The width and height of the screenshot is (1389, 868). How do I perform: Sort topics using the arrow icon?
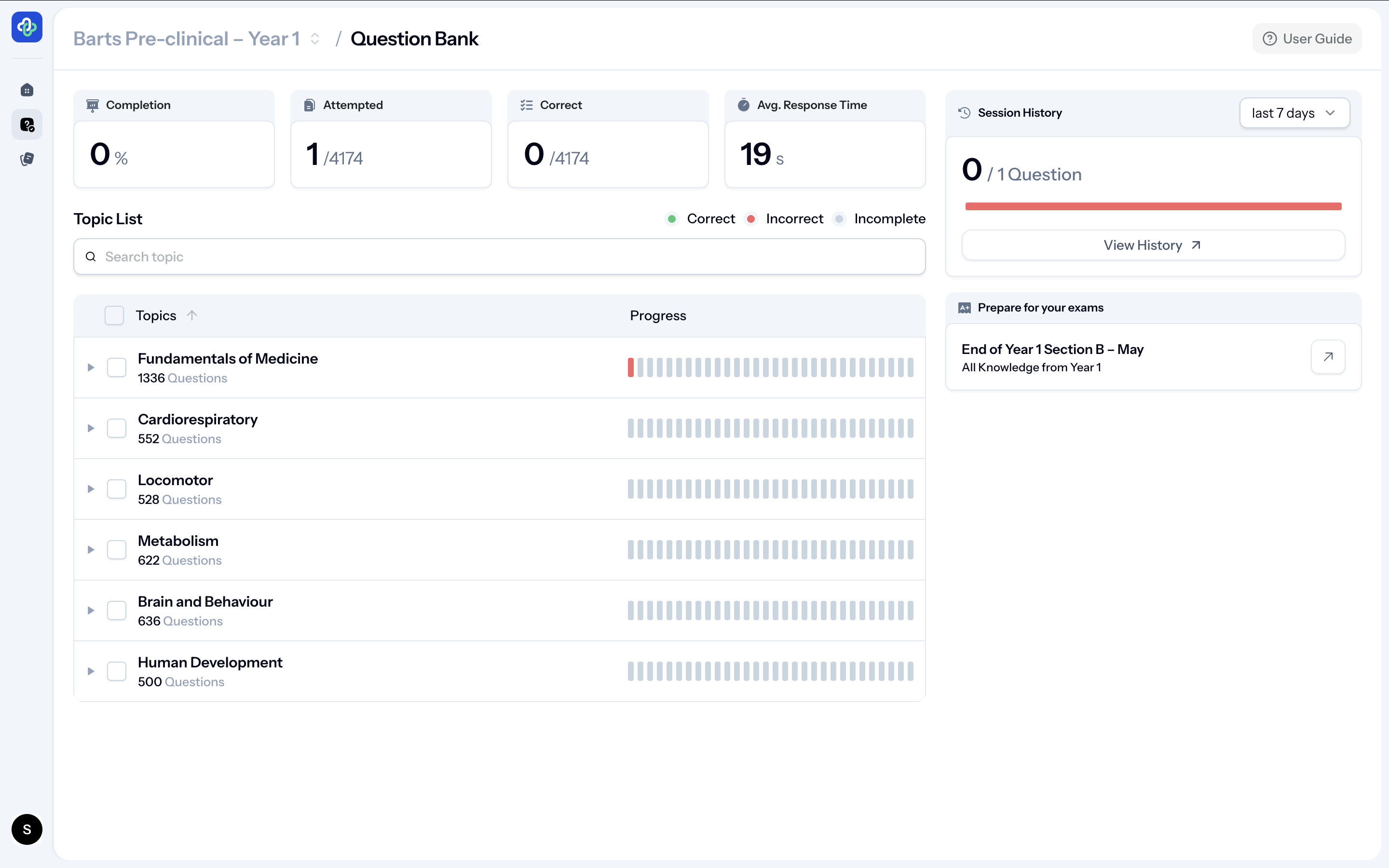(x=192, y=315)
